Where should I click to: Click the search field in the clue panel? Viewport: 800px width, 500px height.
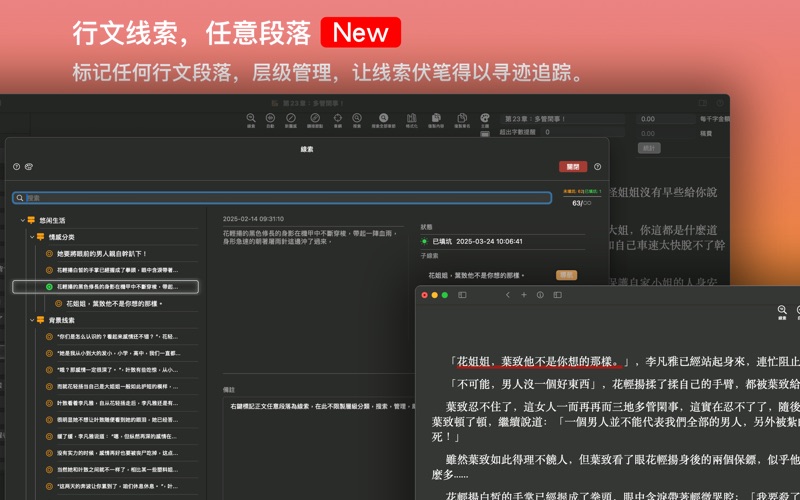[282, 198]
